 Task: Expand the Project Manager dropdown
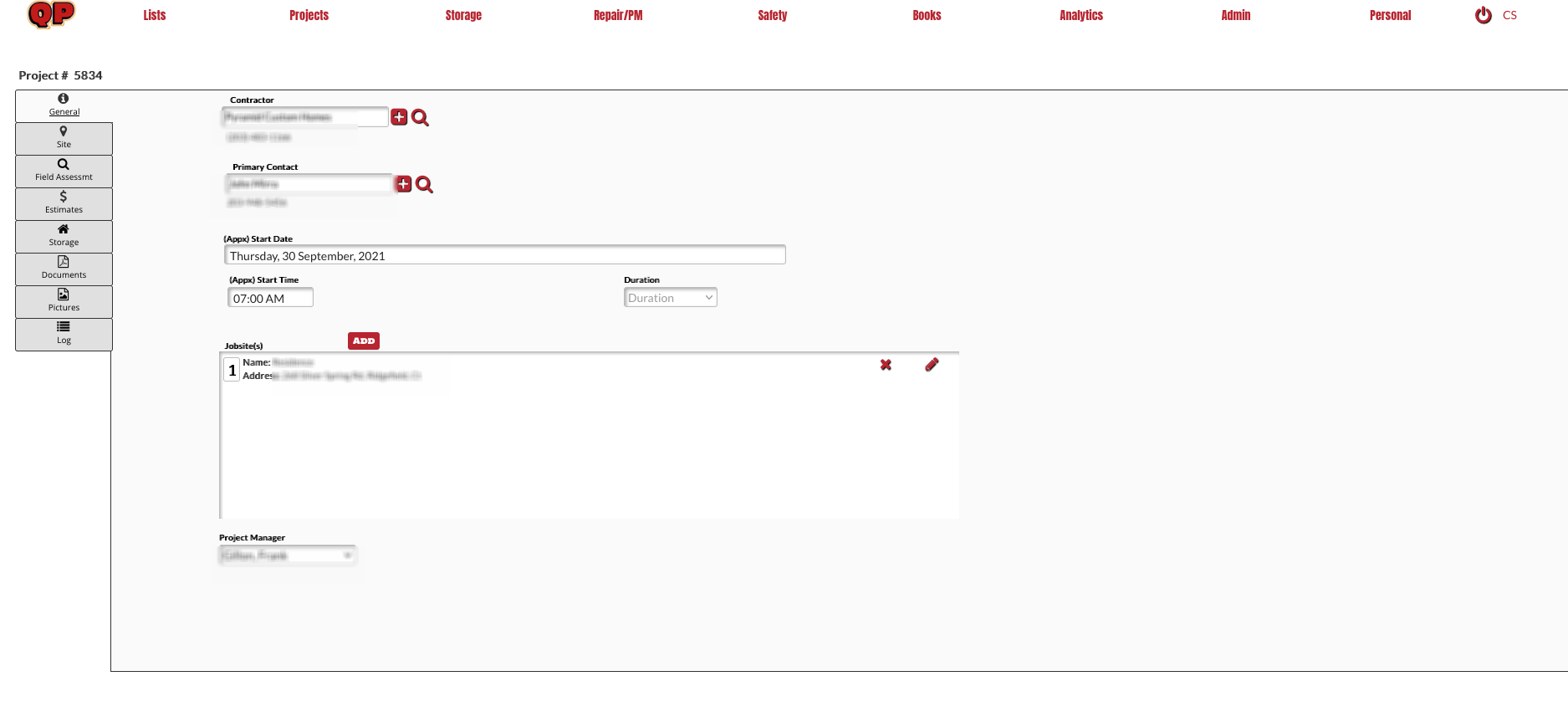tap(287, 556)
